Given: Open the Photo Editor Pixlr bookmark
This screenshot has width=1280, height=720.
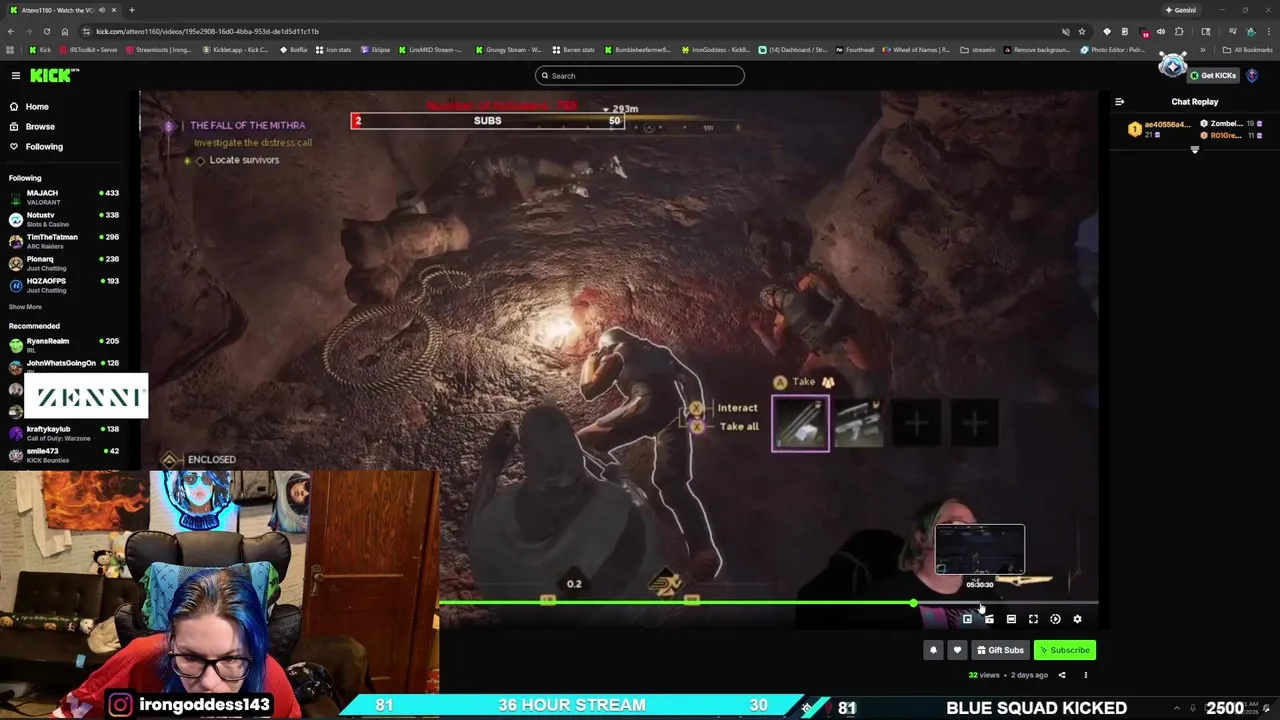Looking at the screenshot, I should (1112, 49).
